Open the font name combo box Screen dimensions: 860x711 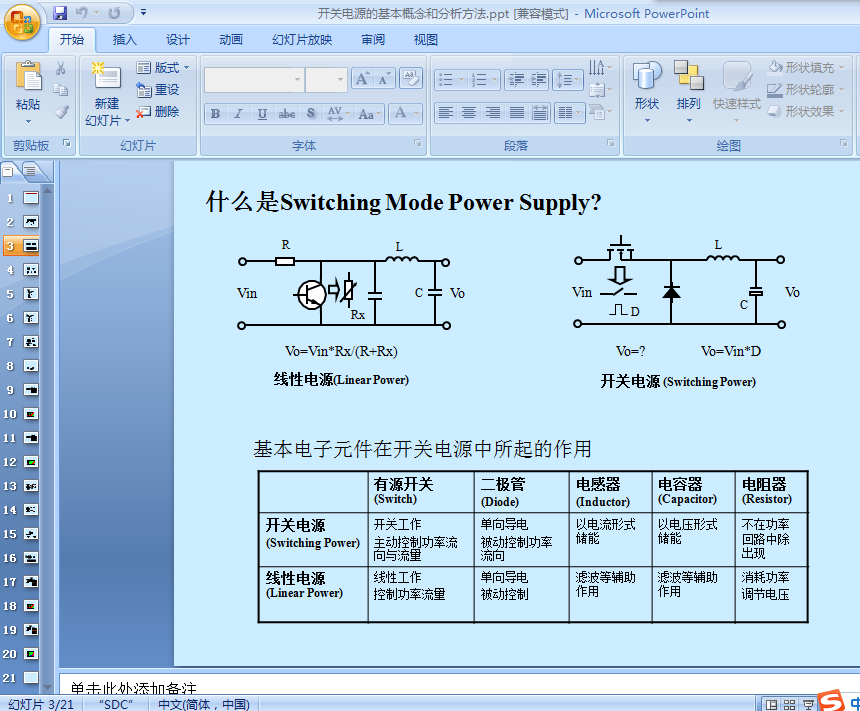[x=254, y=80]
